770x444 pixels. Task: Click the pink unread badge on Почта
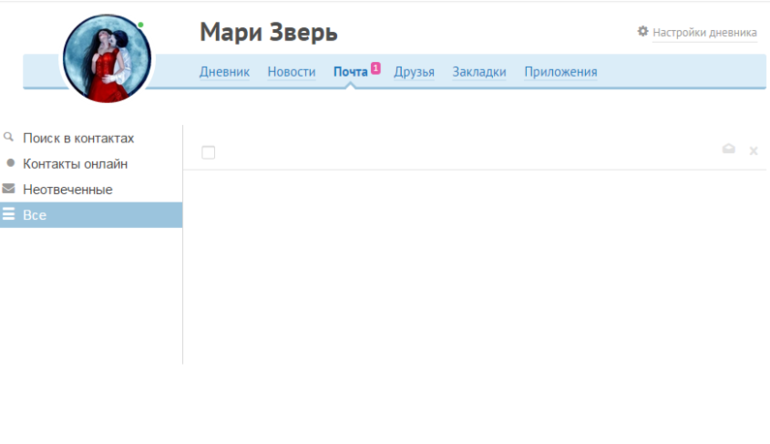tap(376, 67)
